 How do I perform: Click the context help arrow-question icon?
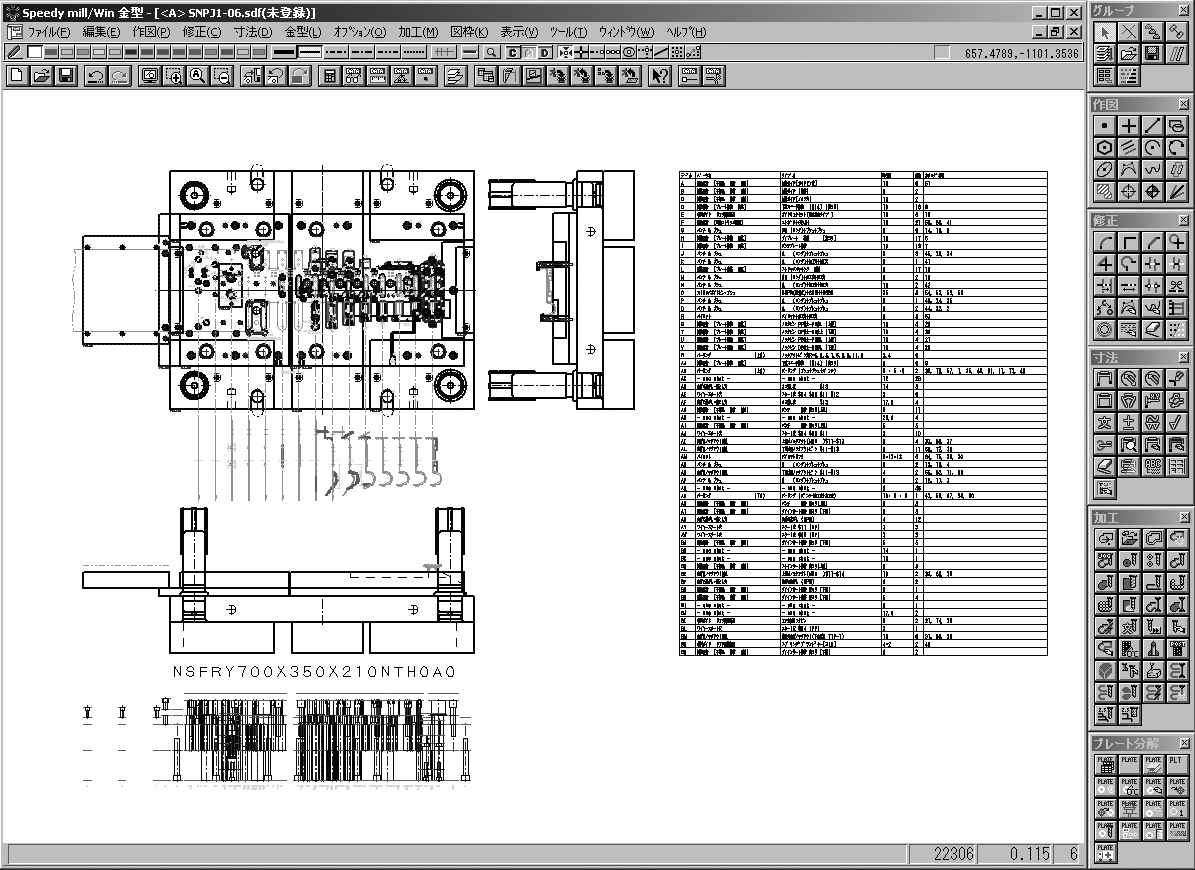659,76
